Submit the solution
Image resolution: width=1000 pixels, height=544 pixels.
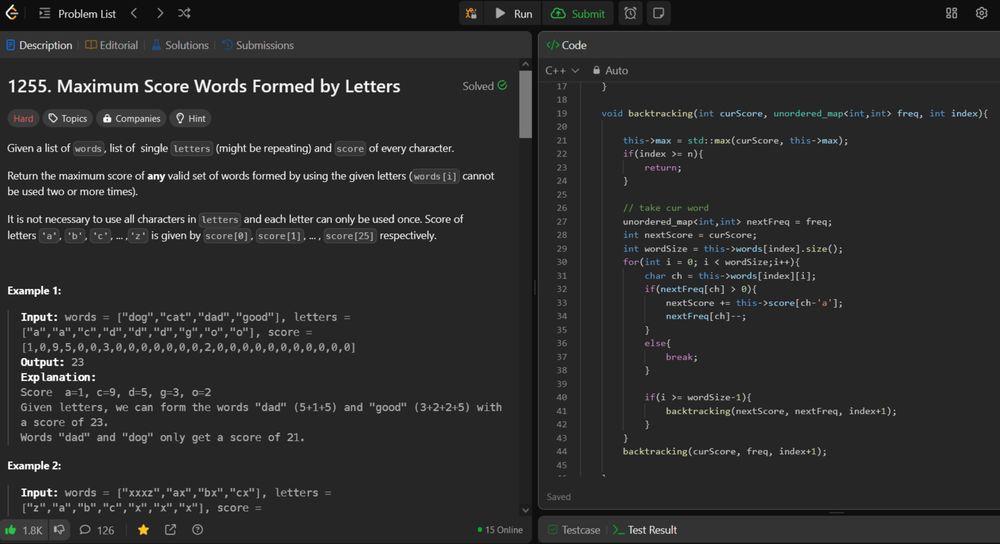click(x=578, y=13)
